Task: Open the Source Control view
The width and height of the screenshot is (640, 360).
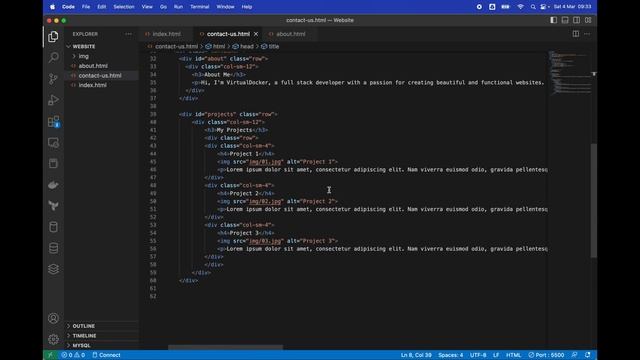Action: 53,79
